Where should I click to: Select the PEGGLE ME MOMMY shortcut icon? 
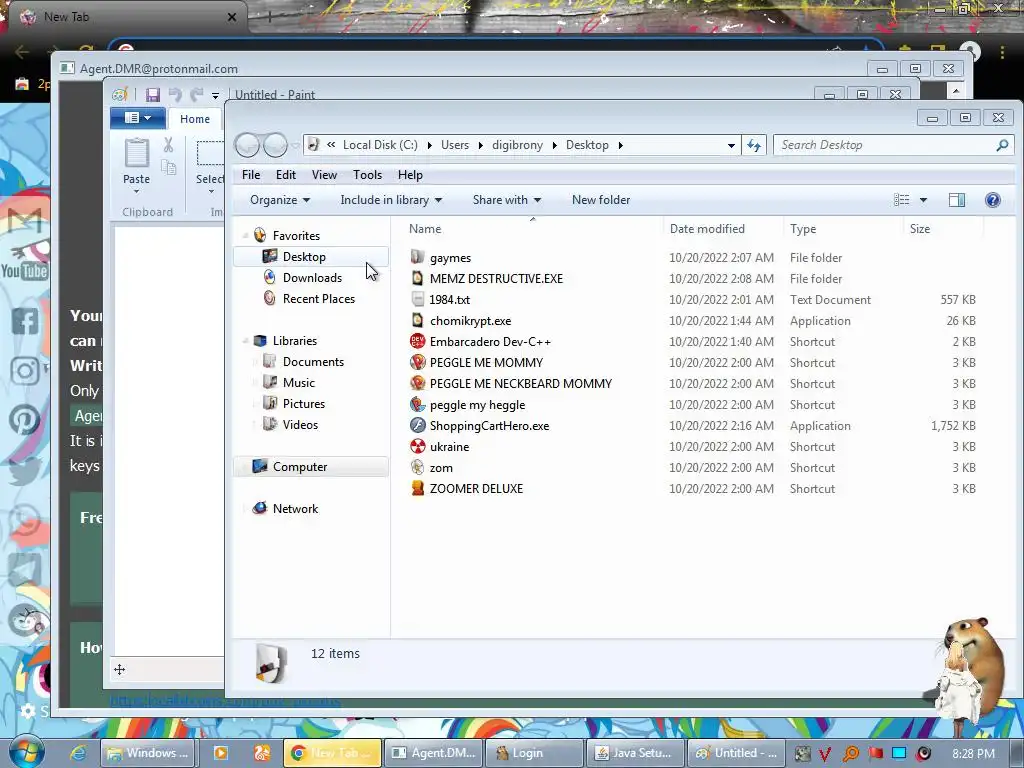pos(417,362)
